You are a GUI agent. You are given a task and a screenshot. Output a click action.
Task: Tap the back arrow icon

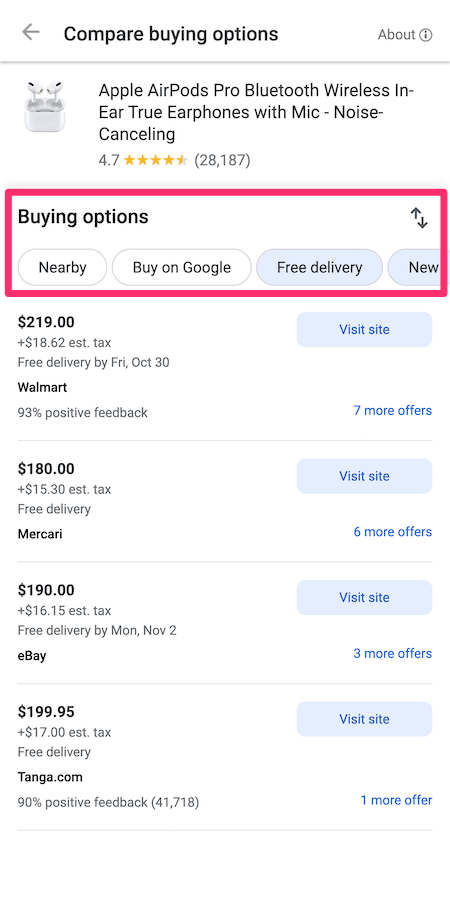[30, 32]
